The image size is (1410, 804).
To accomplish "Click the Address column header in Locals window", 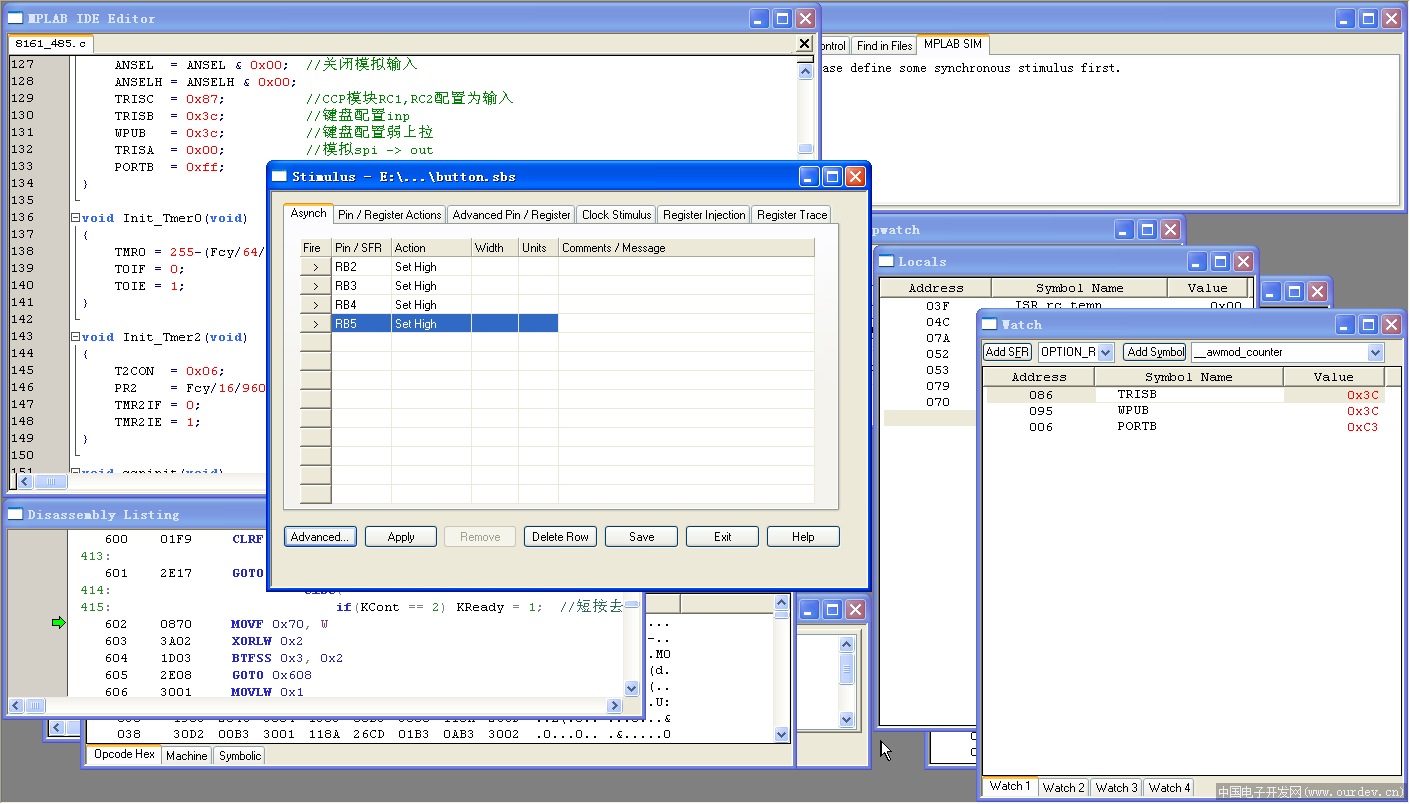I will pyautogui.click(x=936, y=288).
